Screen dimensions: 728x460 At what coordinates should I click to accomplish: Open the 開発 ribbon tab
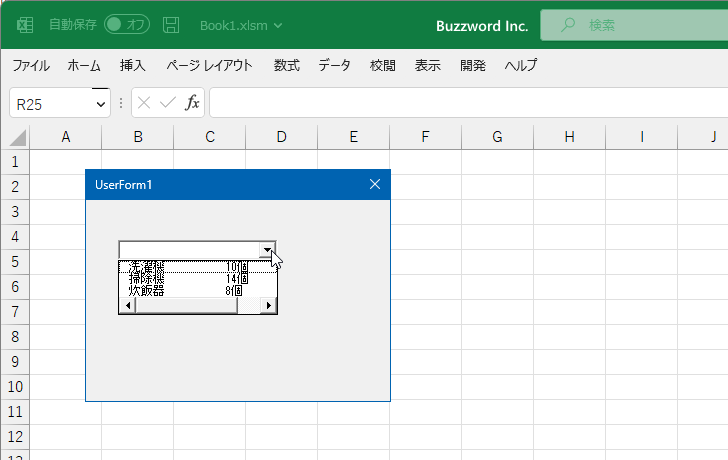[x=473, y=65]
